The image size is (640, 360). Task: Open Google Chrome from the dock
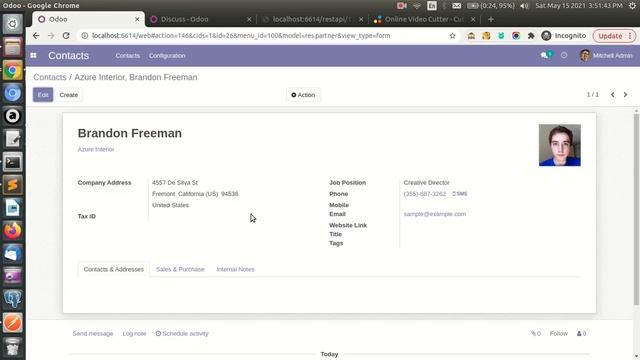click(13, 71)
